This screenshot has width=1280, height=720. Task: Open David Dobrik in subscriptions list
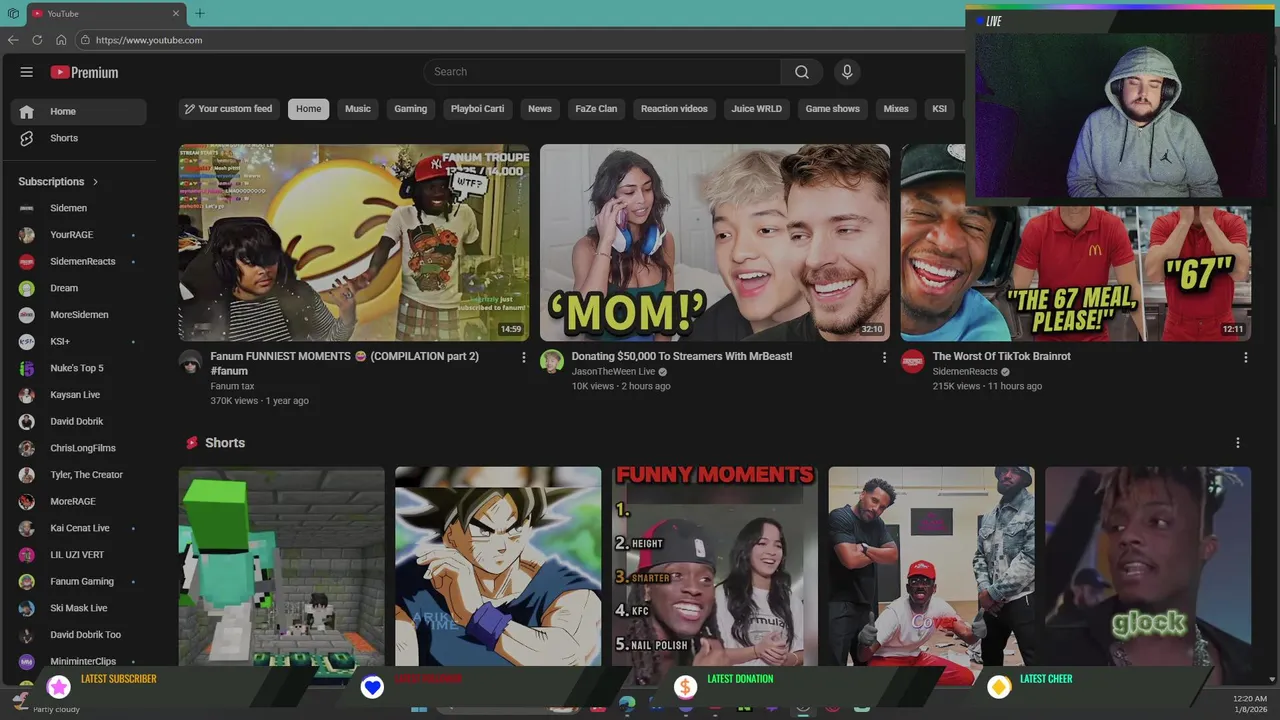79,422
